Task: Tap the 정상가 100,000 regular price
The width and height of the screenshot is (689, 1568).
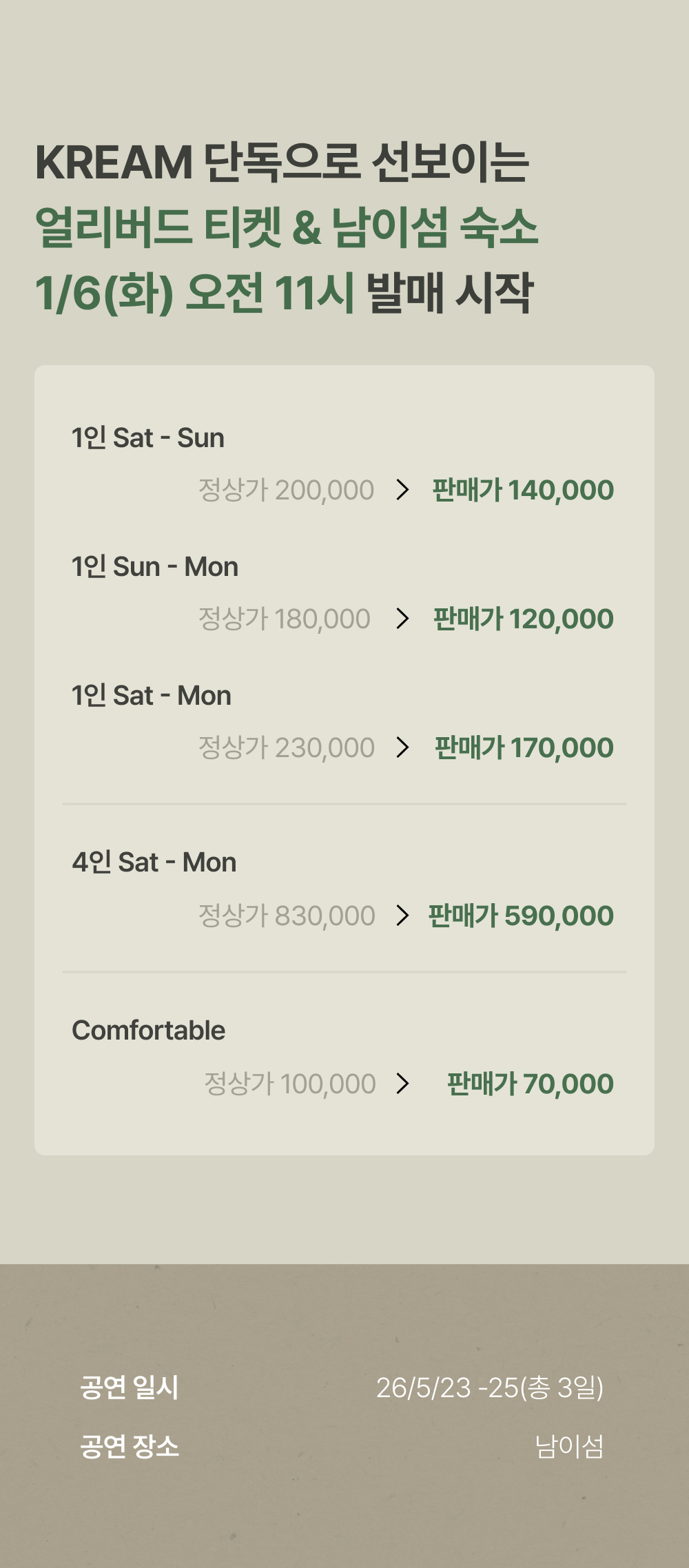Action: (290, 1084)
